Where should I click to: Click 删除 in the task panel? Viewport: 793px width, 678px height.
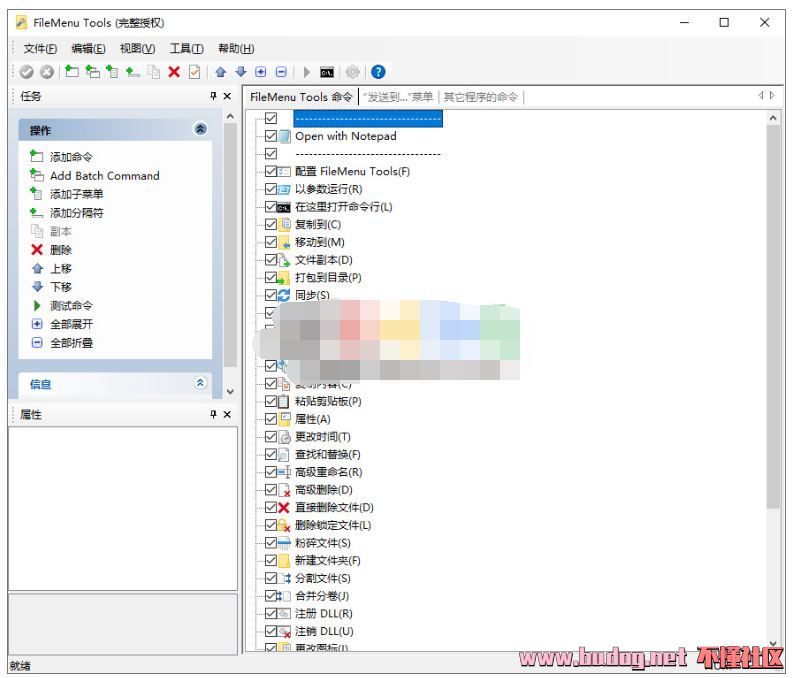(61, 250)
